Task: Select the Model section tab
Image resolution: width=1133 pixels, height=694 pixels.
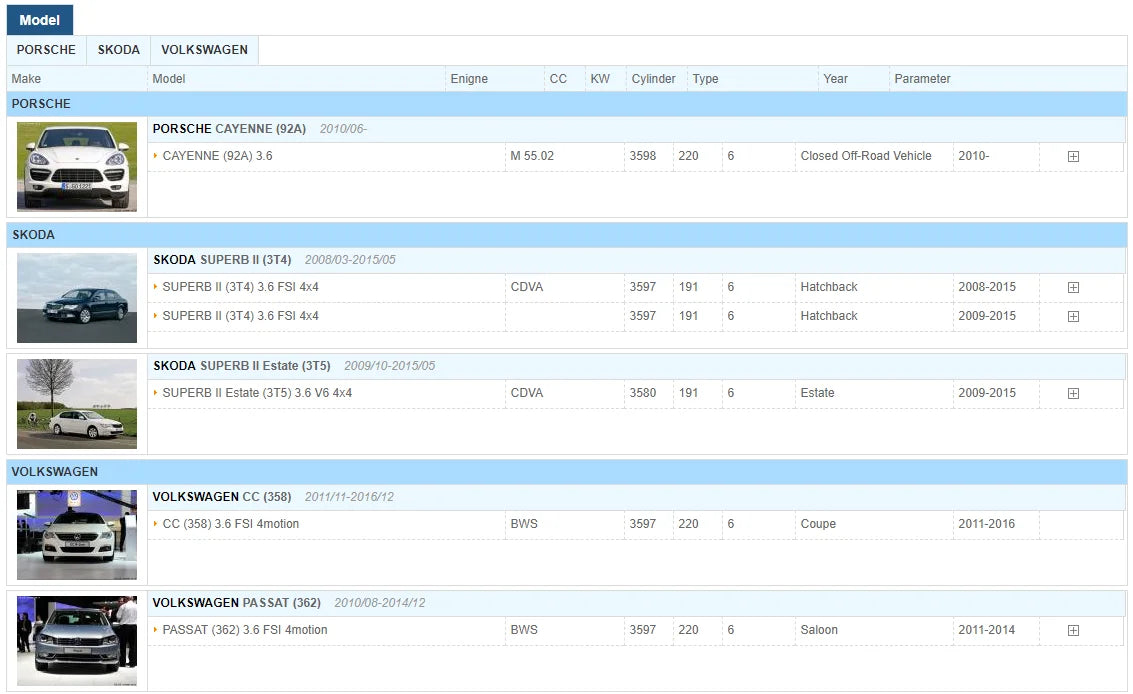Action: [x=40, y=20]
